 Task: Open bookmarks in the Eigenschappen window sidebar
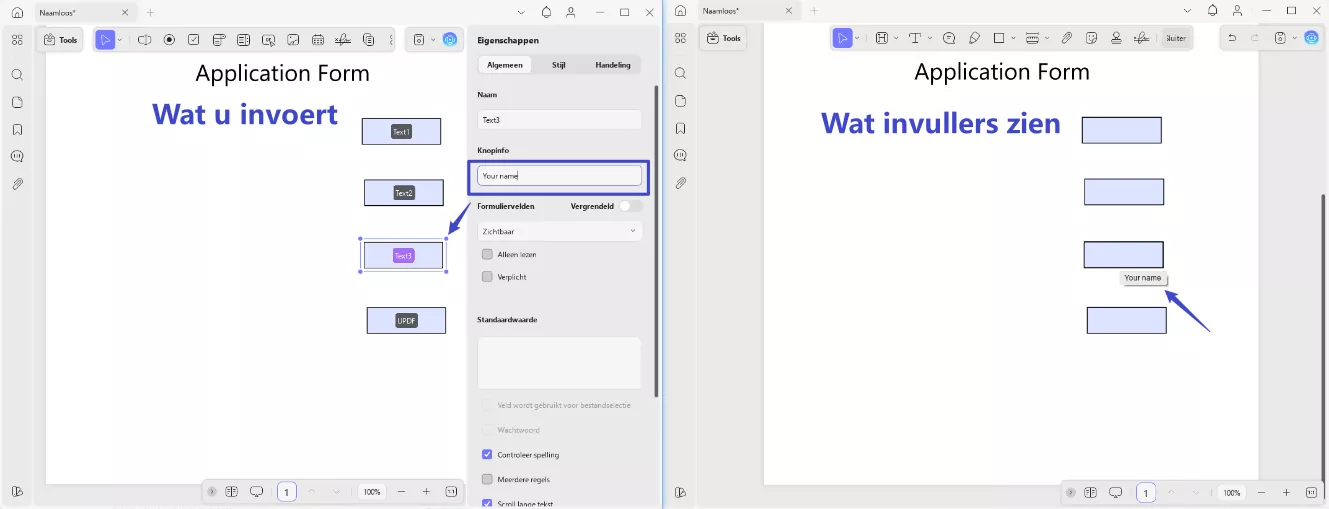click(17, 129)
